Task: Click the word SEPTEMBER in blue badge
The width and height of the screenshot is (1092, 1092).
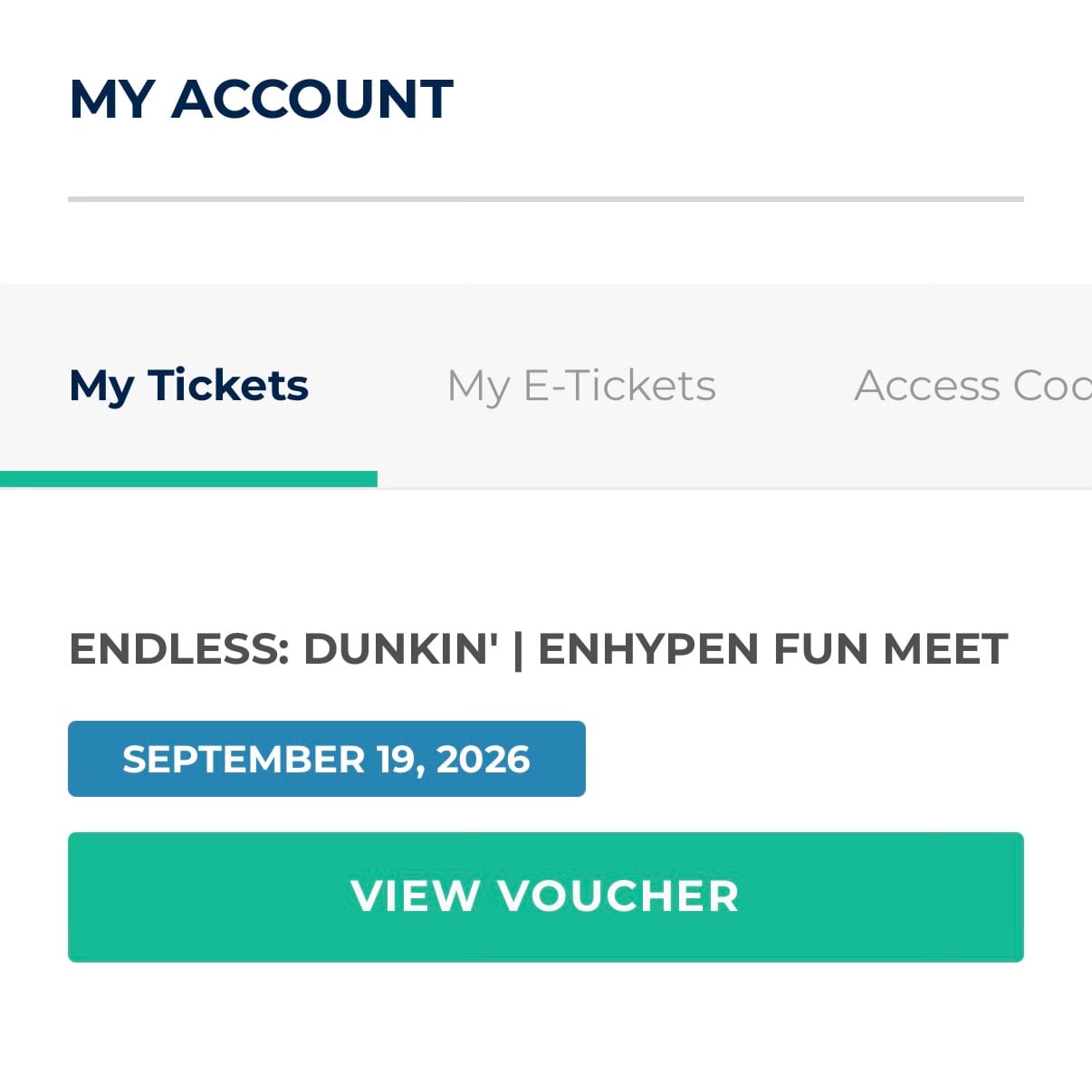Action: coord(244,759)
